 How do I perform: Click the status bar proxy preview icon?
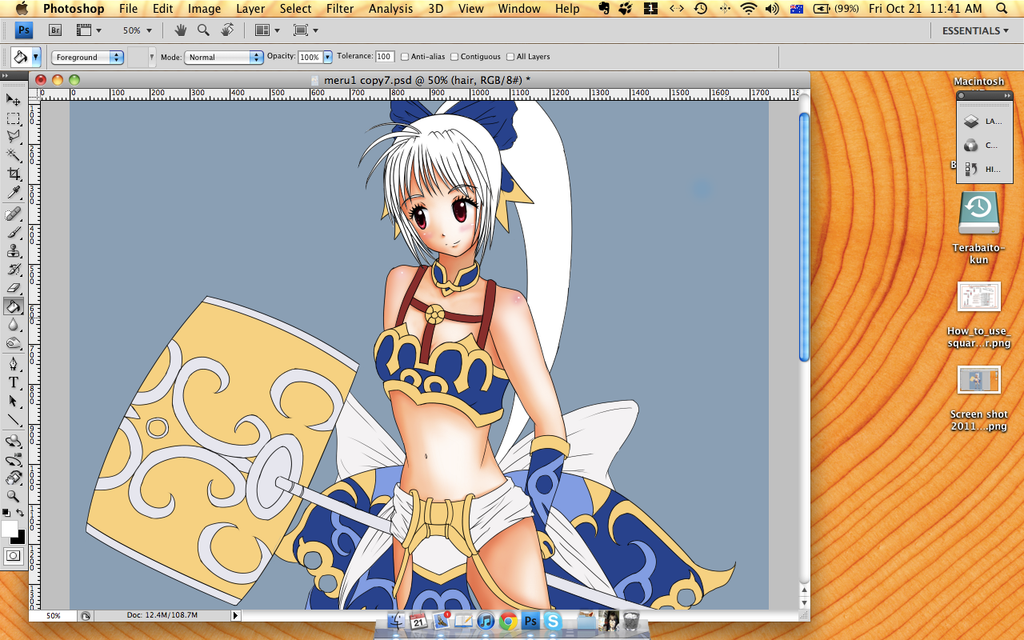coord(86,615)
